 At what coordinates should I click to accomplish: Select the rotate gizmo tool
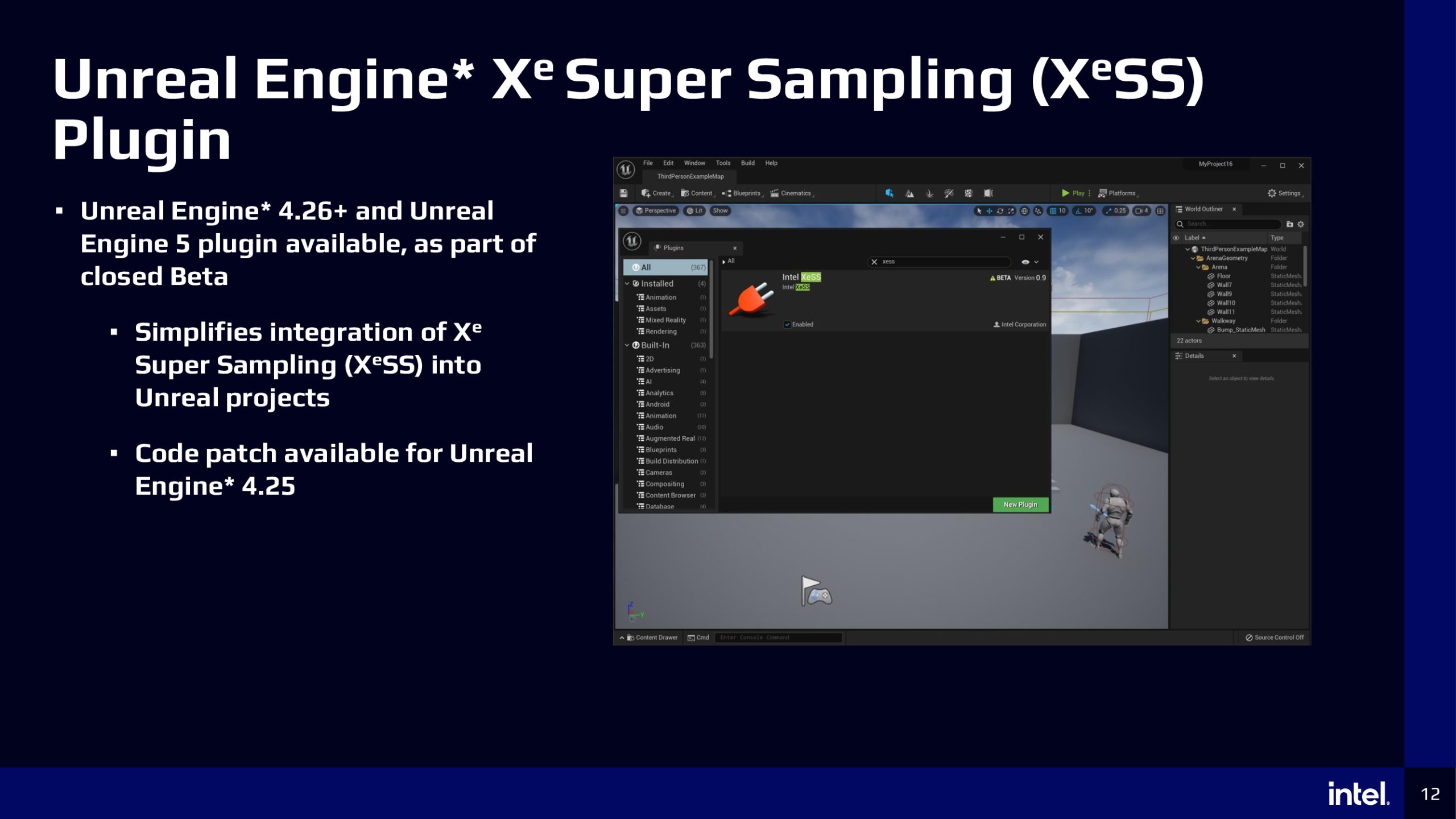click(x=1000, y=211)
